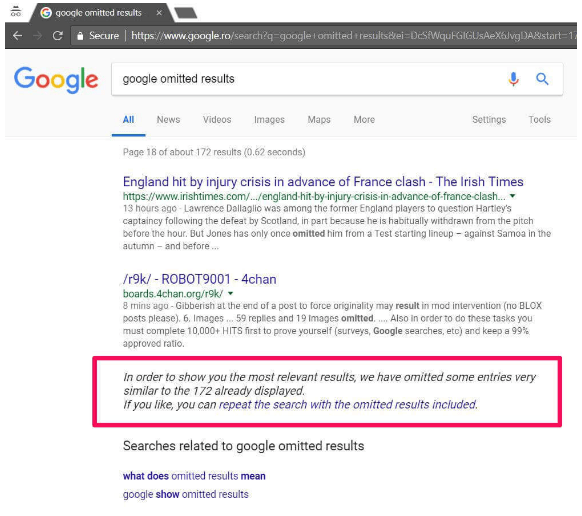Open related search google show omitted results
582x516 pixels.
pos(186,494)
